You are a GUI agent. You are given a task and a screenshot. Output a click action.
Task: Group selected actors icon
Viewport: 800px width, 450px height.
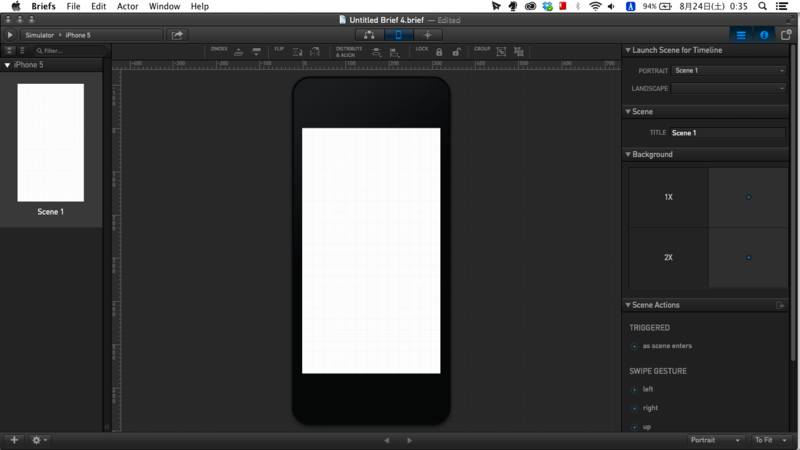click(501, 52)
